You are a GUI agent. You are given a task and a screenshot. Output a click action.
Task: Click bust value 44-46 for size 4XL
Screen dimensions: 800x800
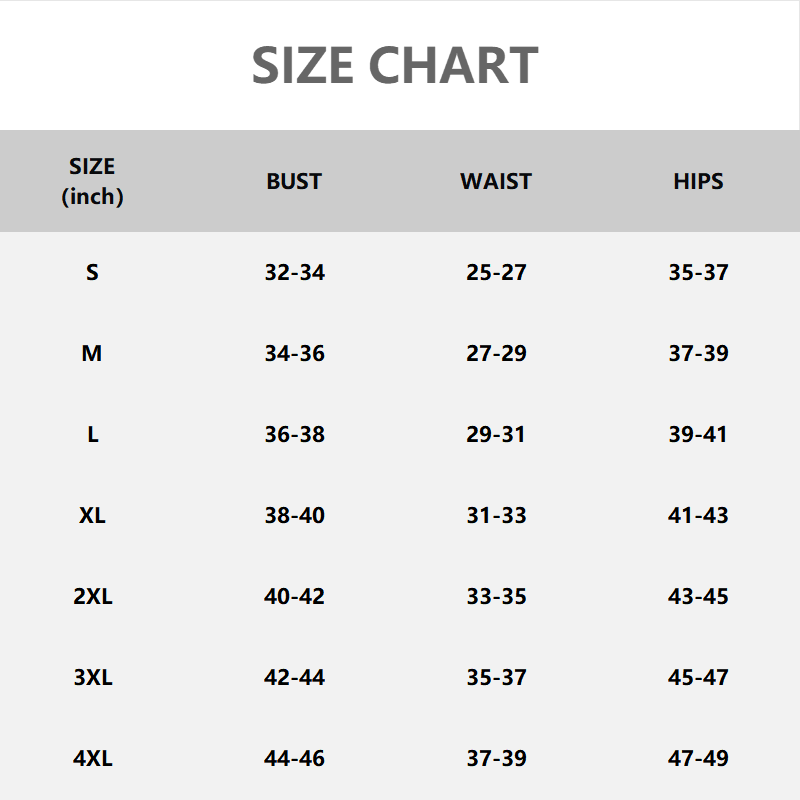[294, 758]
